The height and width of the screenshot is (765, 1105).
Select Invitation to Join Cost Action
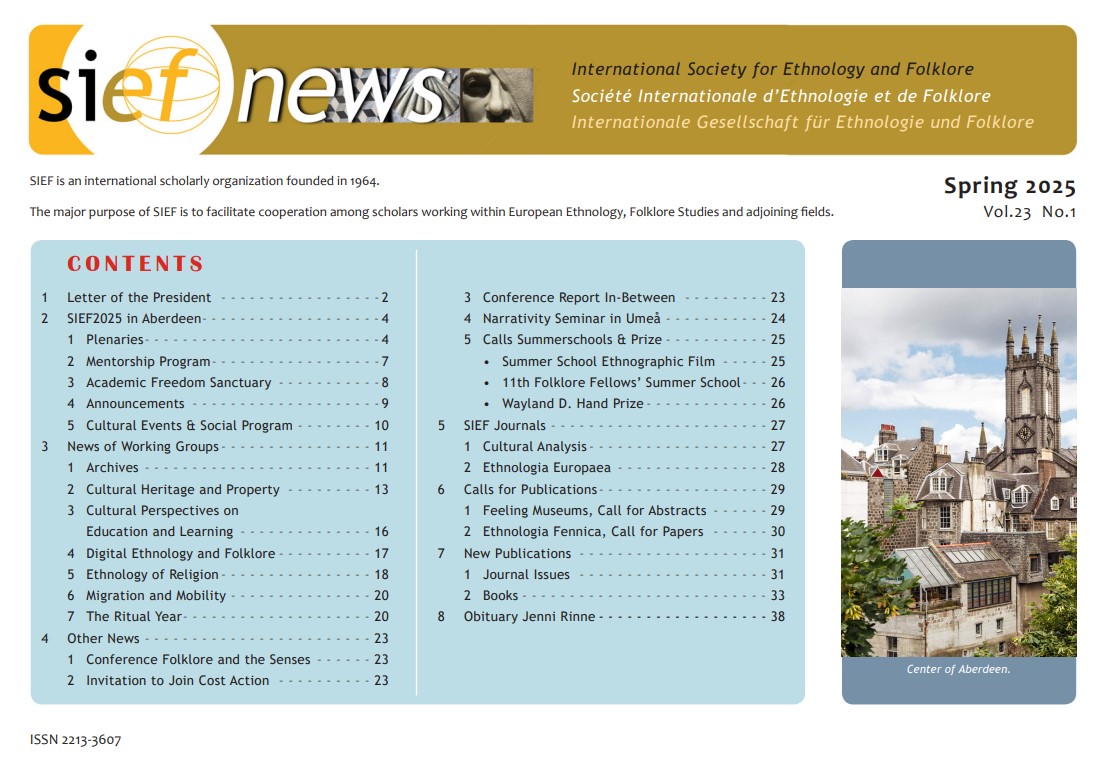coord(177,680)
